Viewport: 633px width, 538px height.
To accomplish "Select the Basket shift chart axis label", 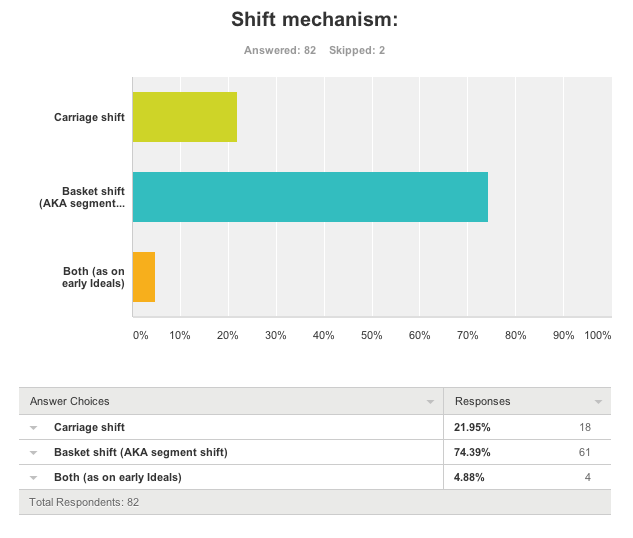I will click(93, 197).
